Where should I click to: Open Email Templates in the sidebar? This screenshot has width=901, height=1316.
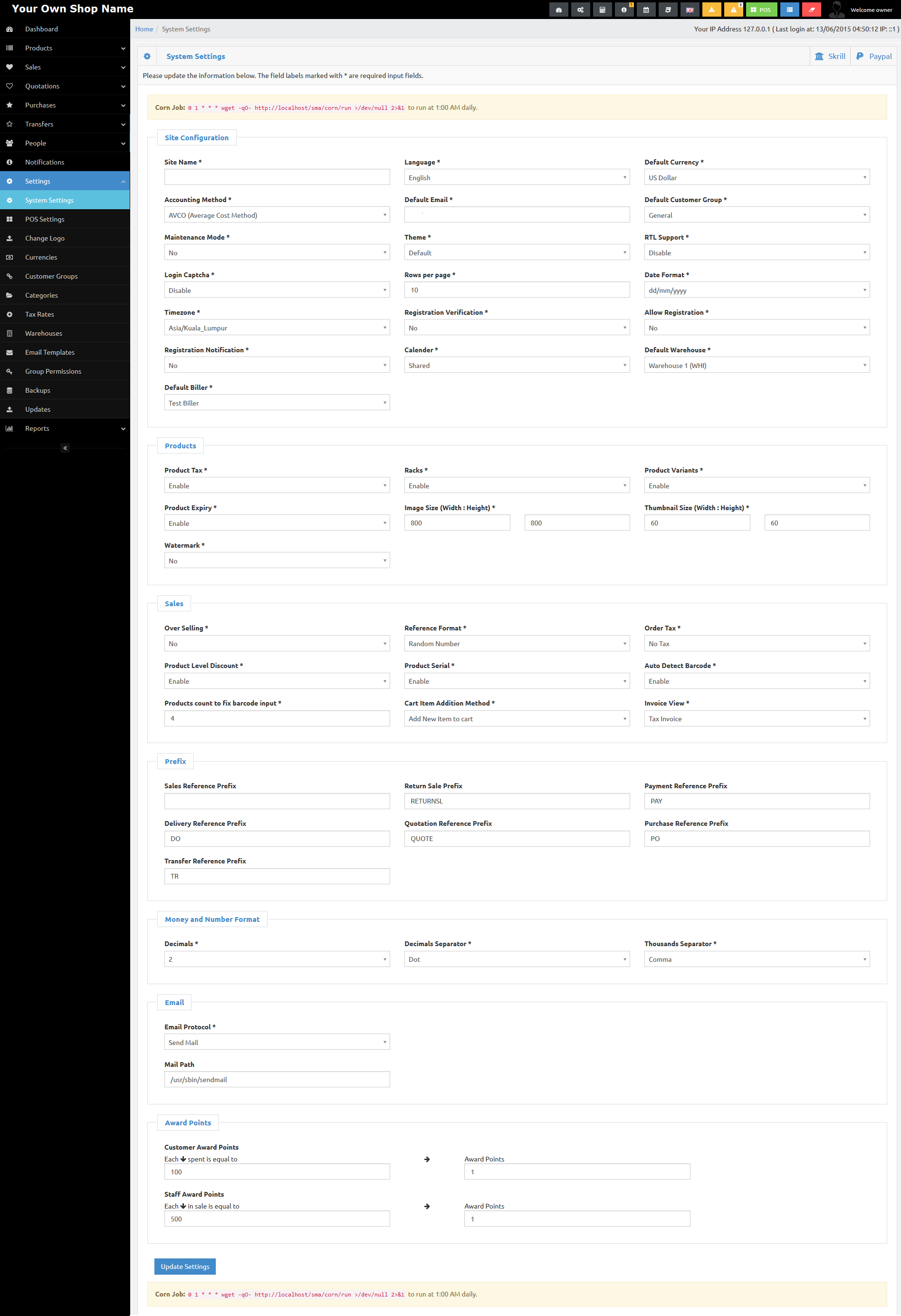pos(65,352)
